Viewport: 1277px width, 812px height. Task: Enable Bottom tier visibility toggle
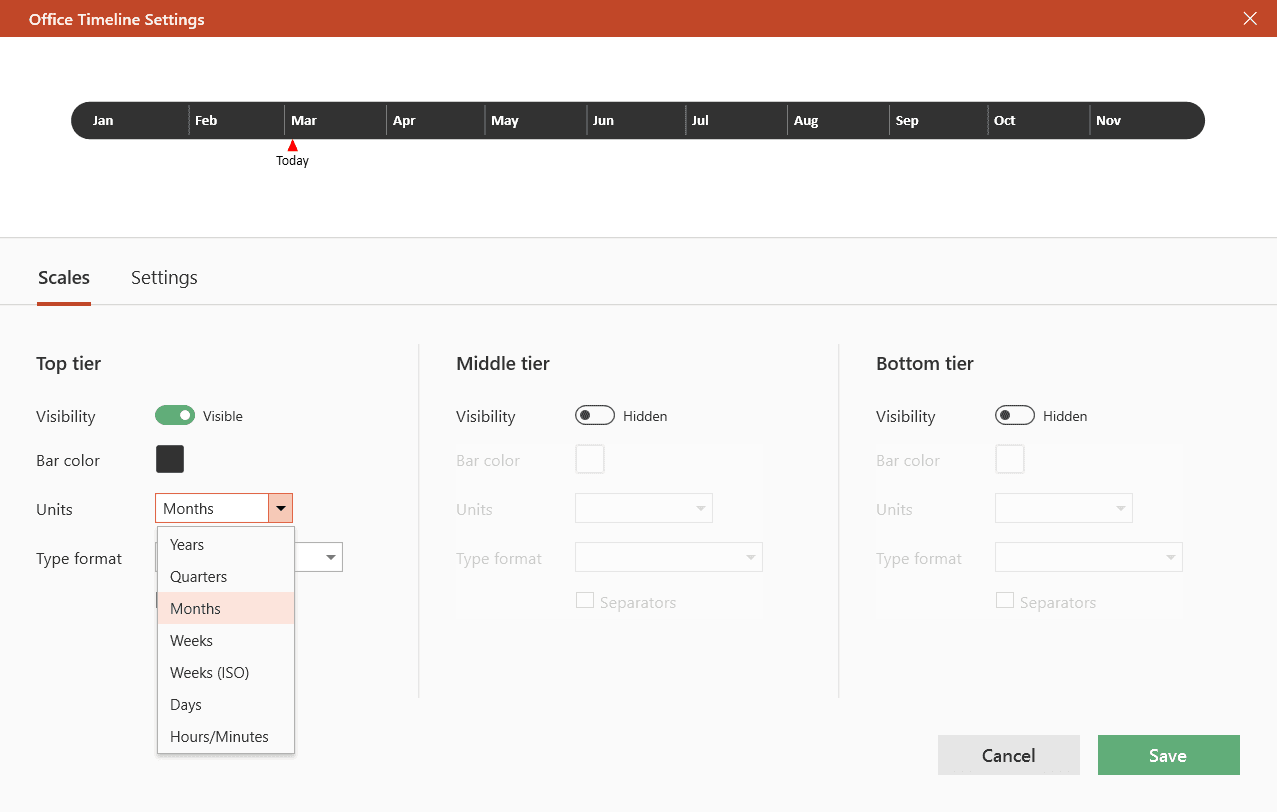point(1015,415)
